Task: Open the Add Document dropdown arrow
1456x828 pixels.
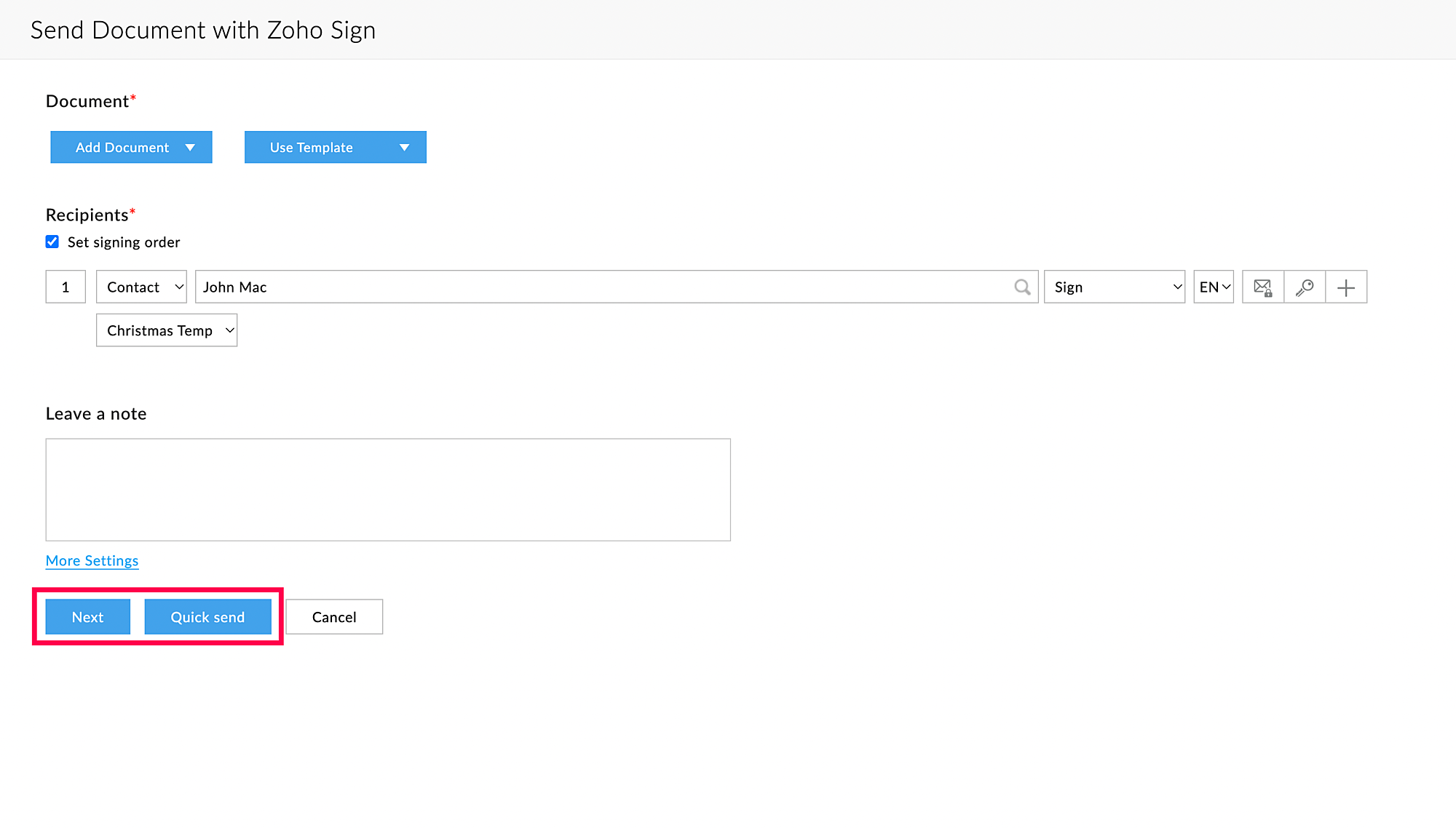Action: [191, 147]
